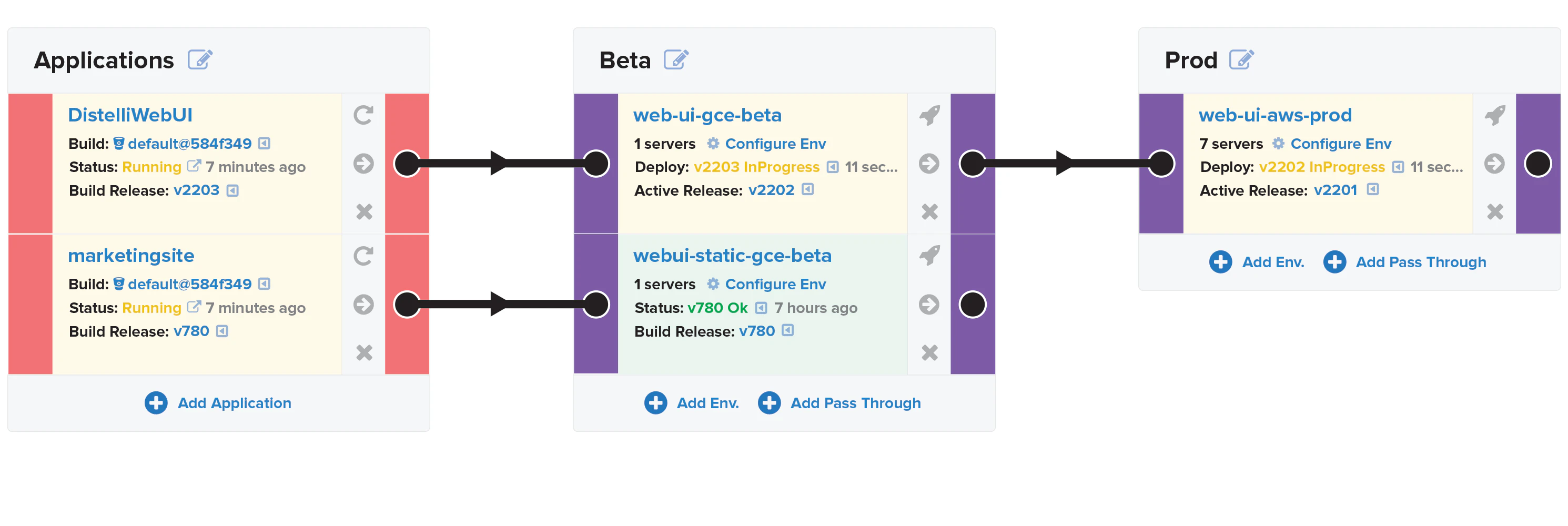Edit the Beta stage name

676,59
